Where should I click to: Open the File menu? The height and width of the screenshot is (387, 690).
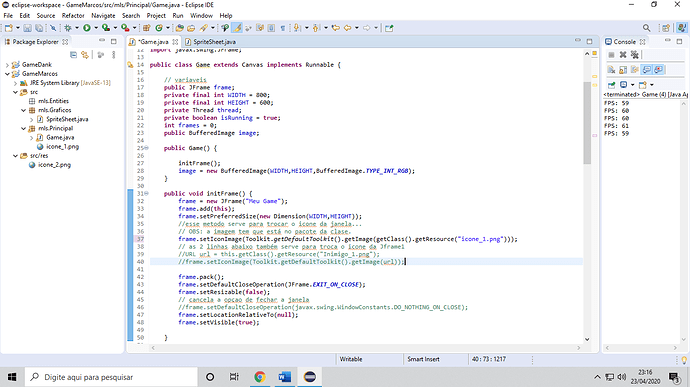pyautogui.click(x=8, y=15)
